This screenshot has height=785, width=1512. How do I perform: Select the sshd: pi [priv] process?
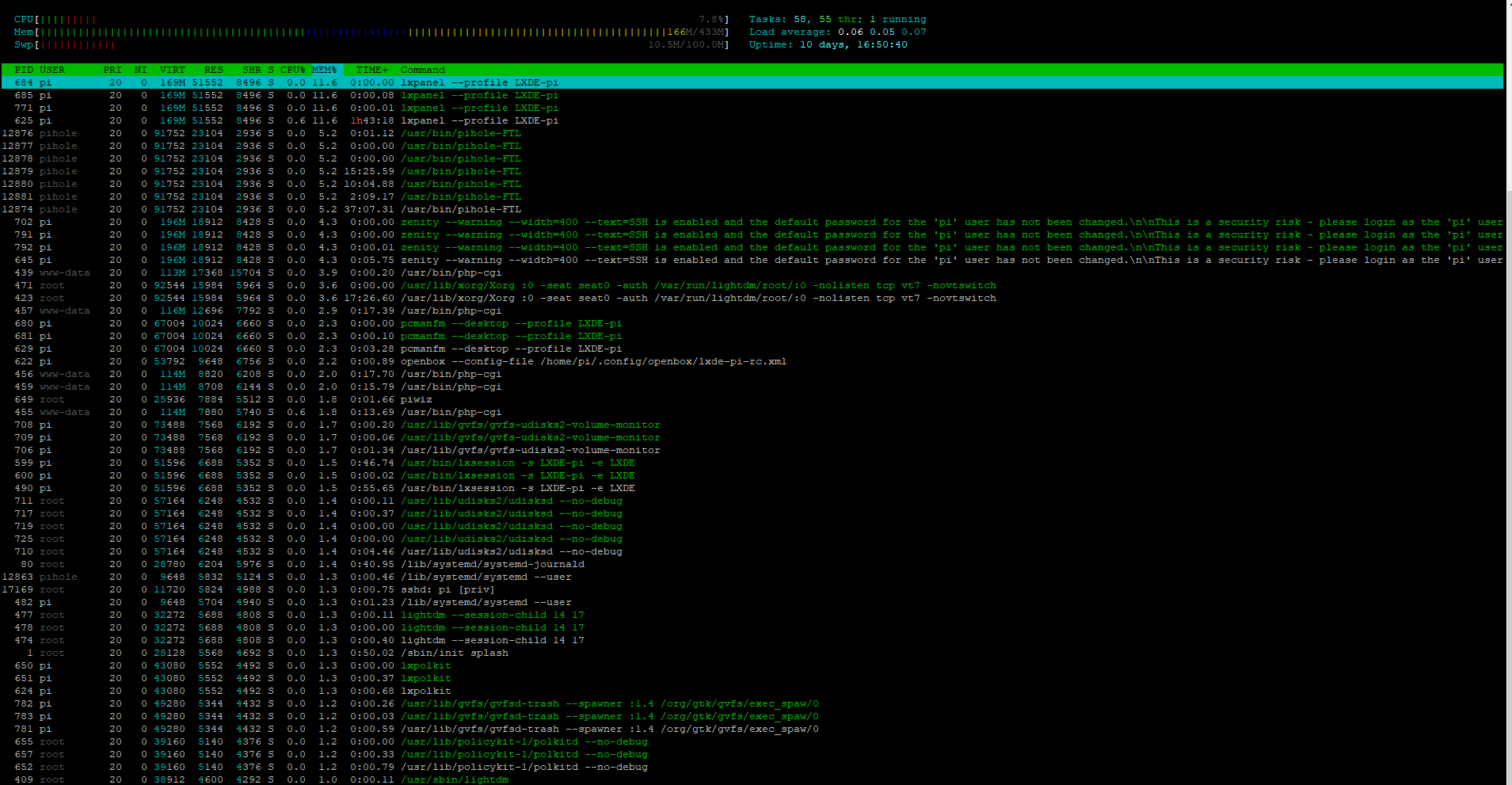(x=447, y=589)
